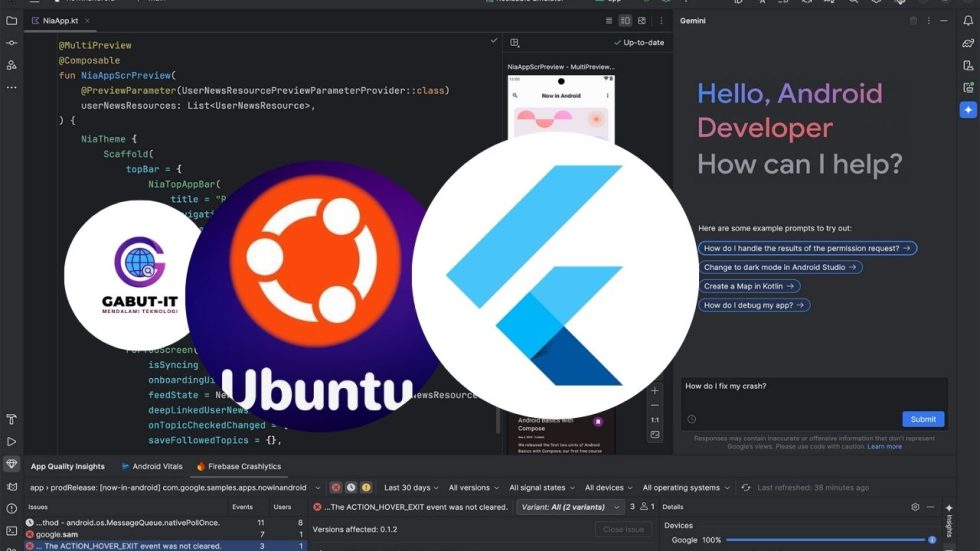Open the Logcat icon in left sidebar
Viewport: 980px width, 551px height.
(11, 487)
